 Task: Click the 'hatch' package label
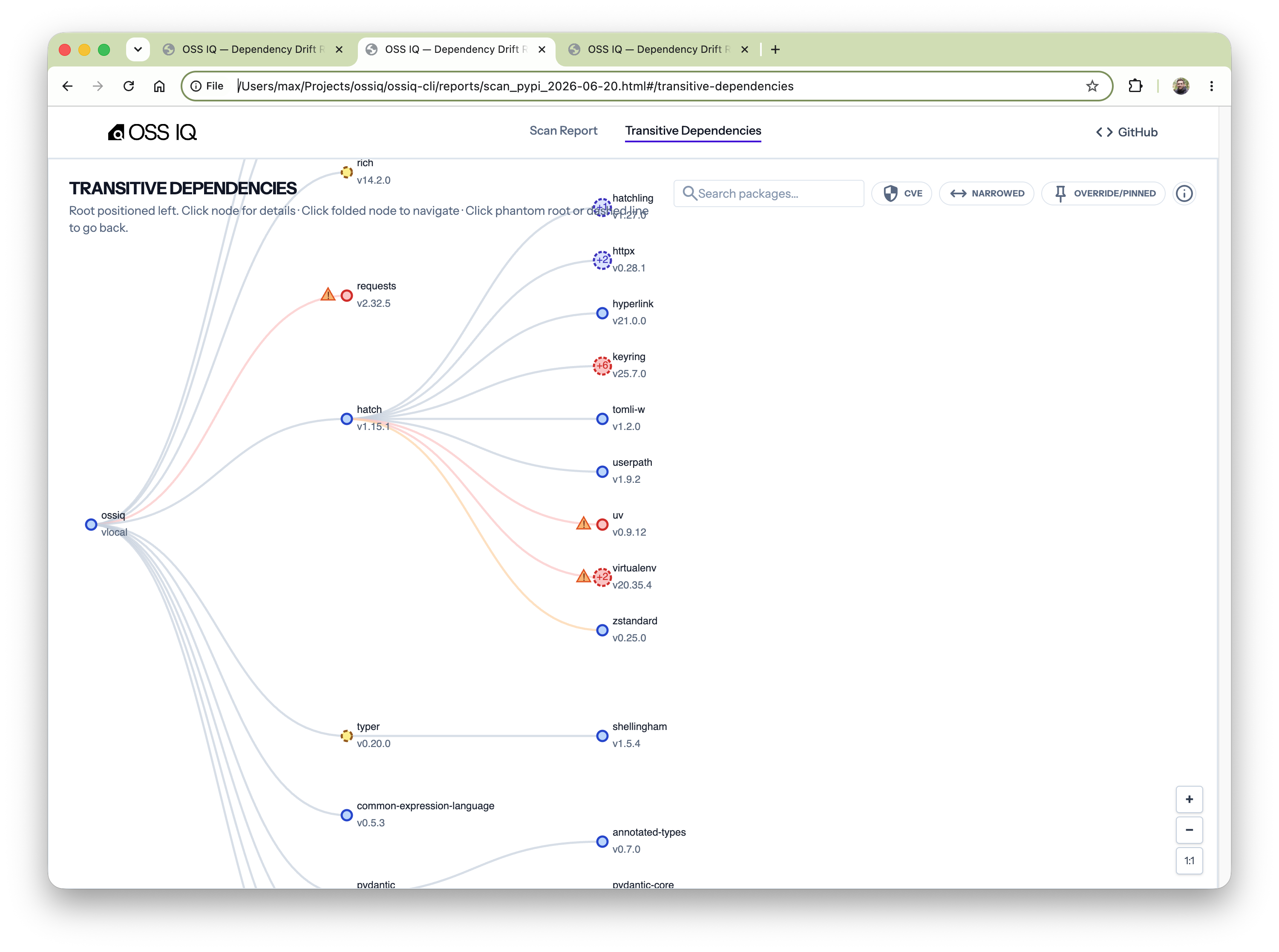point(369,410)
